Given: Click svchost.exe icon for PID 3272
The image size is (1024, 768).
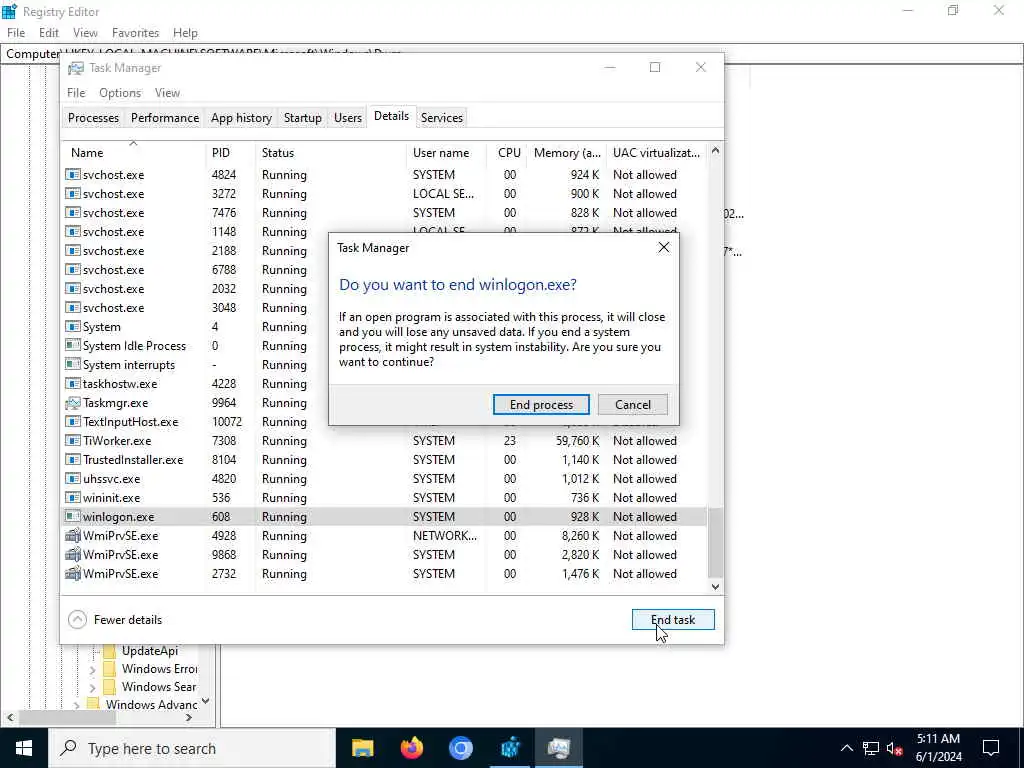Looking at the screenshot, I should pos(73,194).
